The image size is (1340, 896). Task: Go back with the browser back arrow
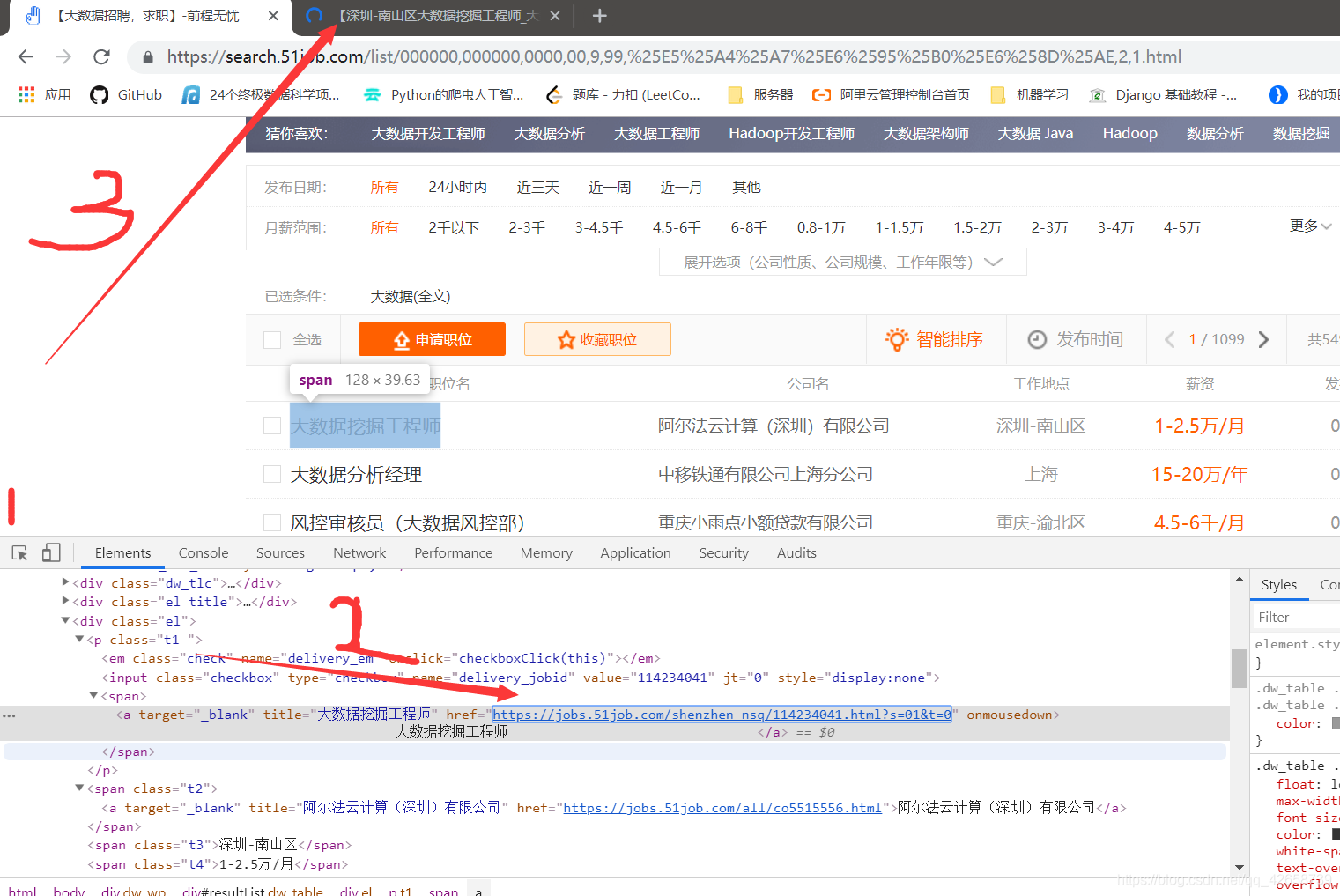[x=26, y=56]
